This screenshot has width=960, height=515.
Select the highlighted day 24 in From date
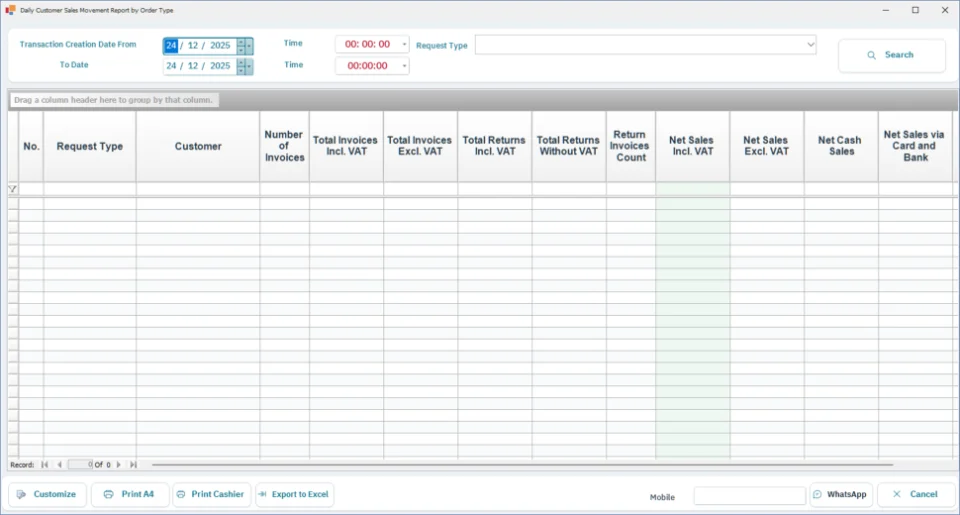click(x=171, y=45)
